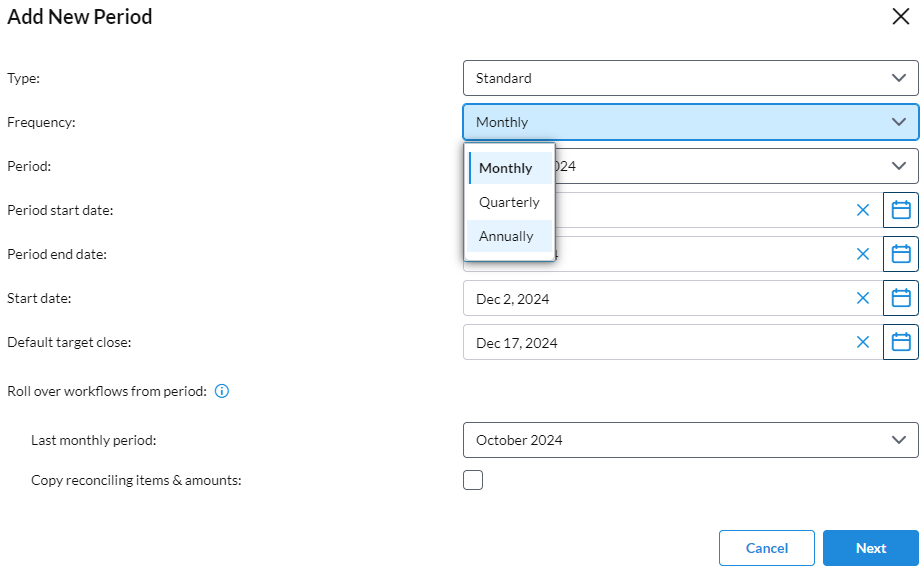Clear the Period end date value

tap(863, 254)
